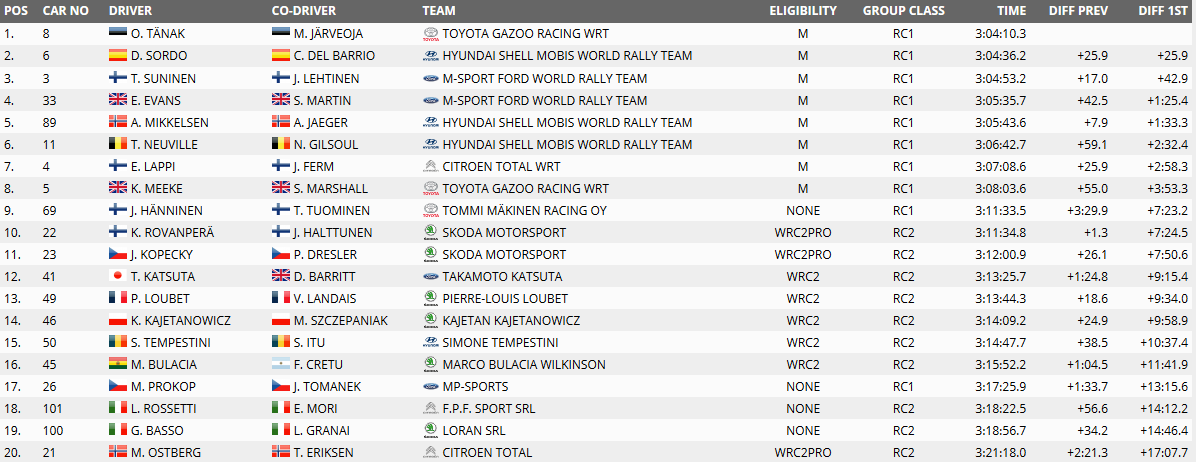Click the TIME column header
The height and width of the screenshot is (462, 1197).
click(x=1011, y=11)
